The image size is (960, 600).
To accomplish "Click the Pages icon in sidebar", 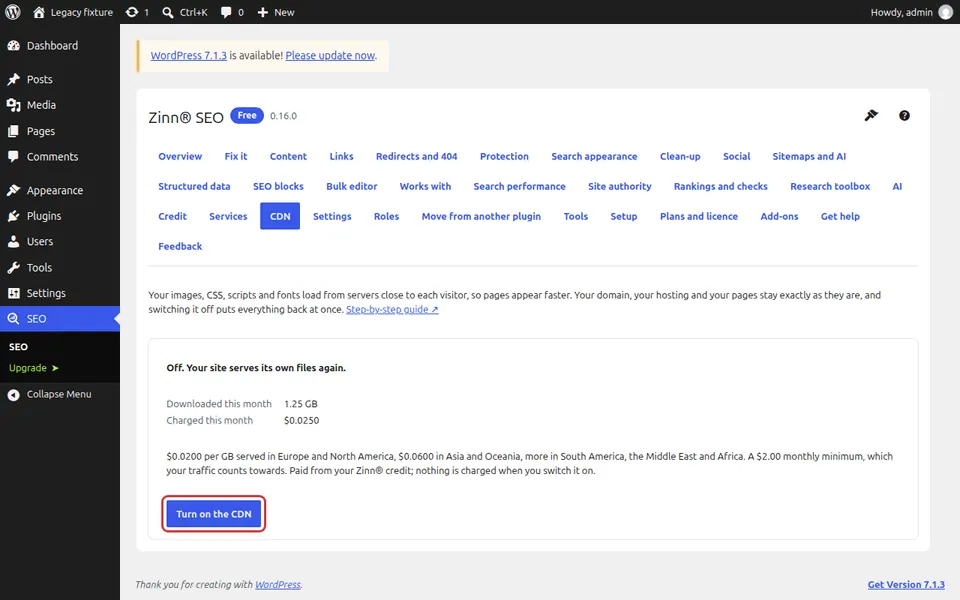I will (13, 131).
